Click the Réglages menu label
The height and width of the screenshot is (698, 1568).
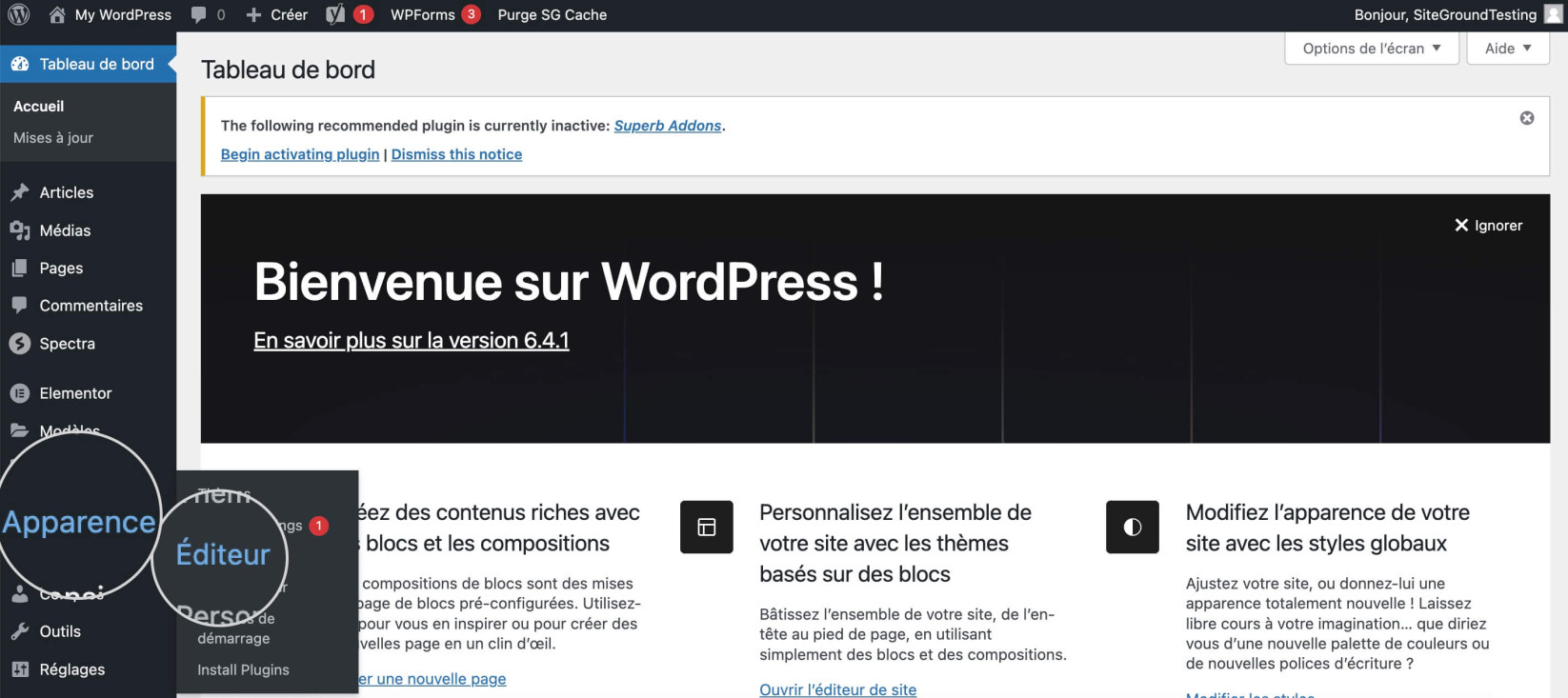tap(72, 669)
